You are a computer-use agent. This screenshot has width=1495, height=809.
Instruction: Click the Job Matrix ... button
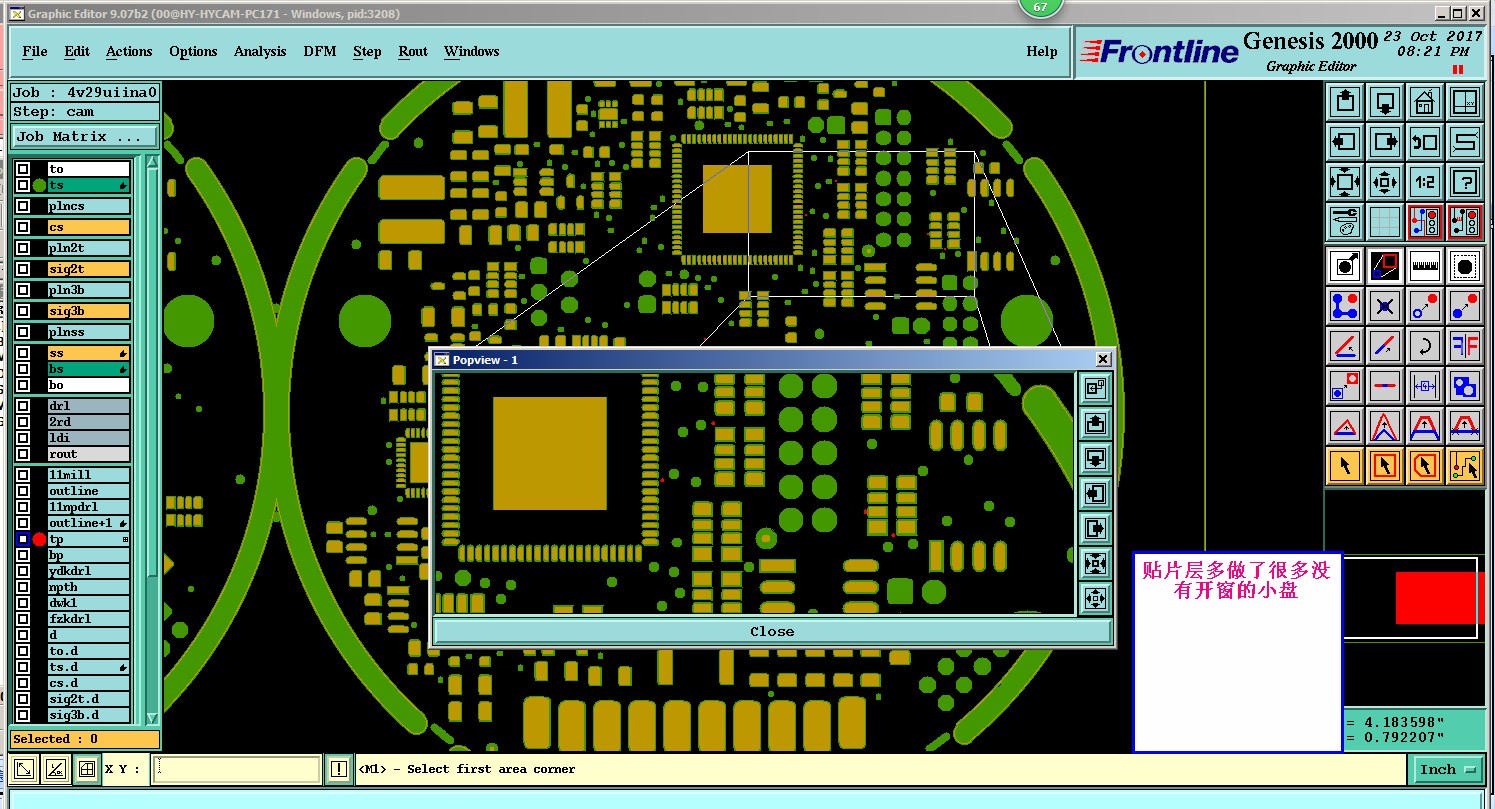pos(85,136)
